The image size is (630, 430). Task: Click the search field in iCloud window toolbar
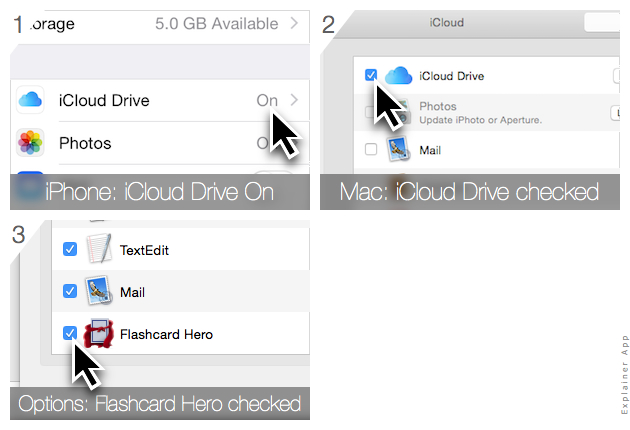pyautogui.click(x=602, y=22)
